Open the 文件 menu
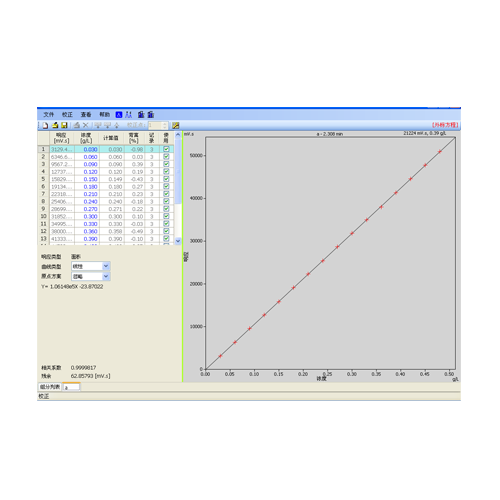 [49, 115]
